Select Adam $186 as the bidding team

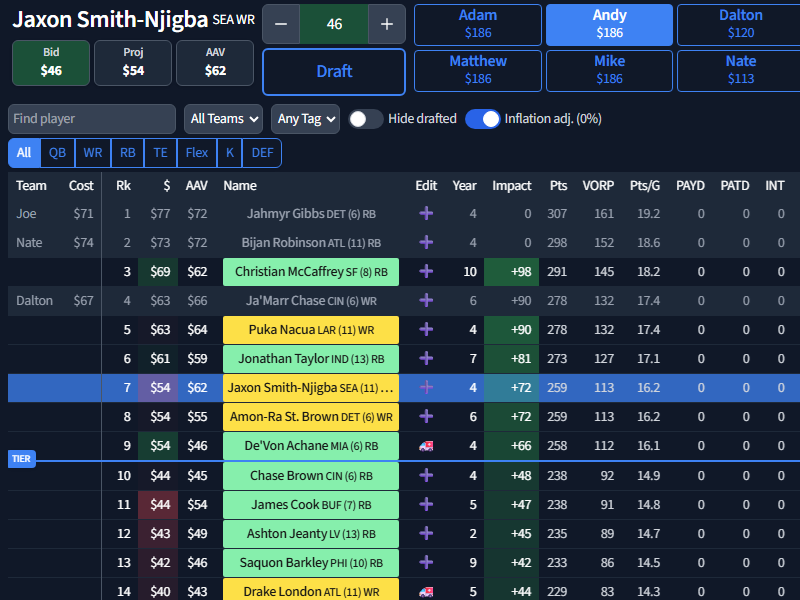coord(478,24)
